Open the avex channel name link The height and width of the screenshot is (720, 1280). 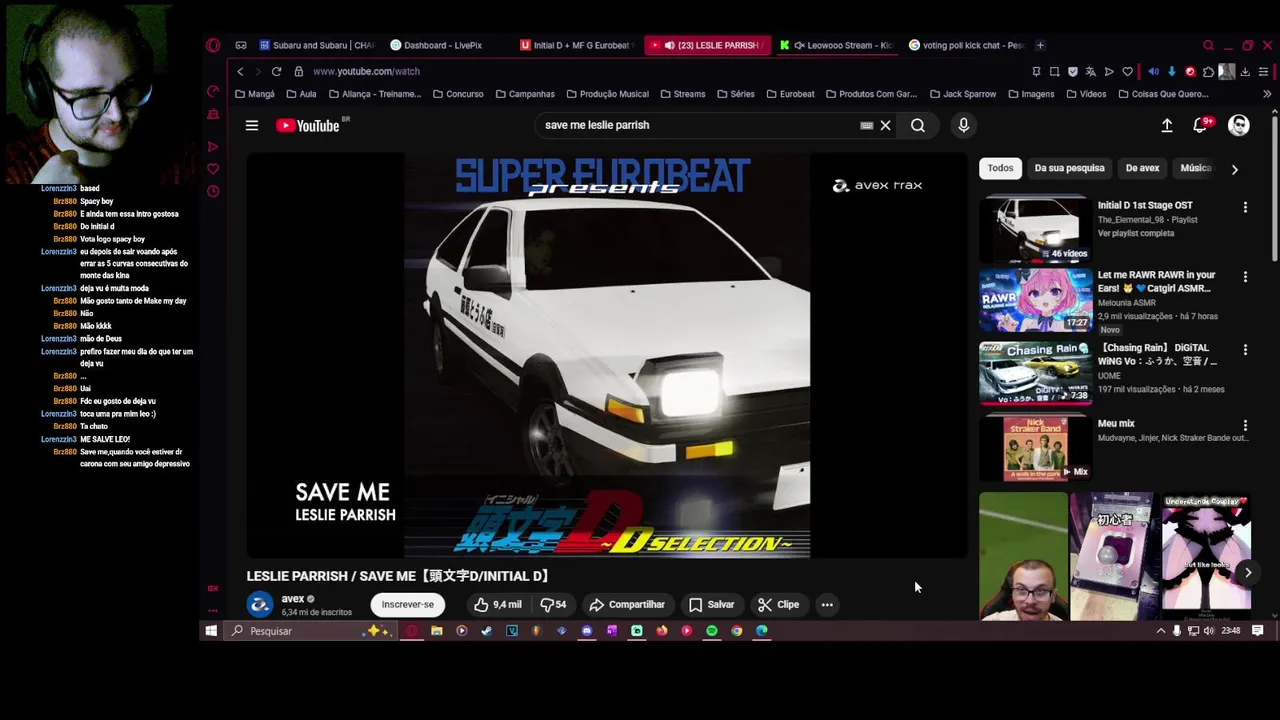pyautogui.click(x=293, y=598)
